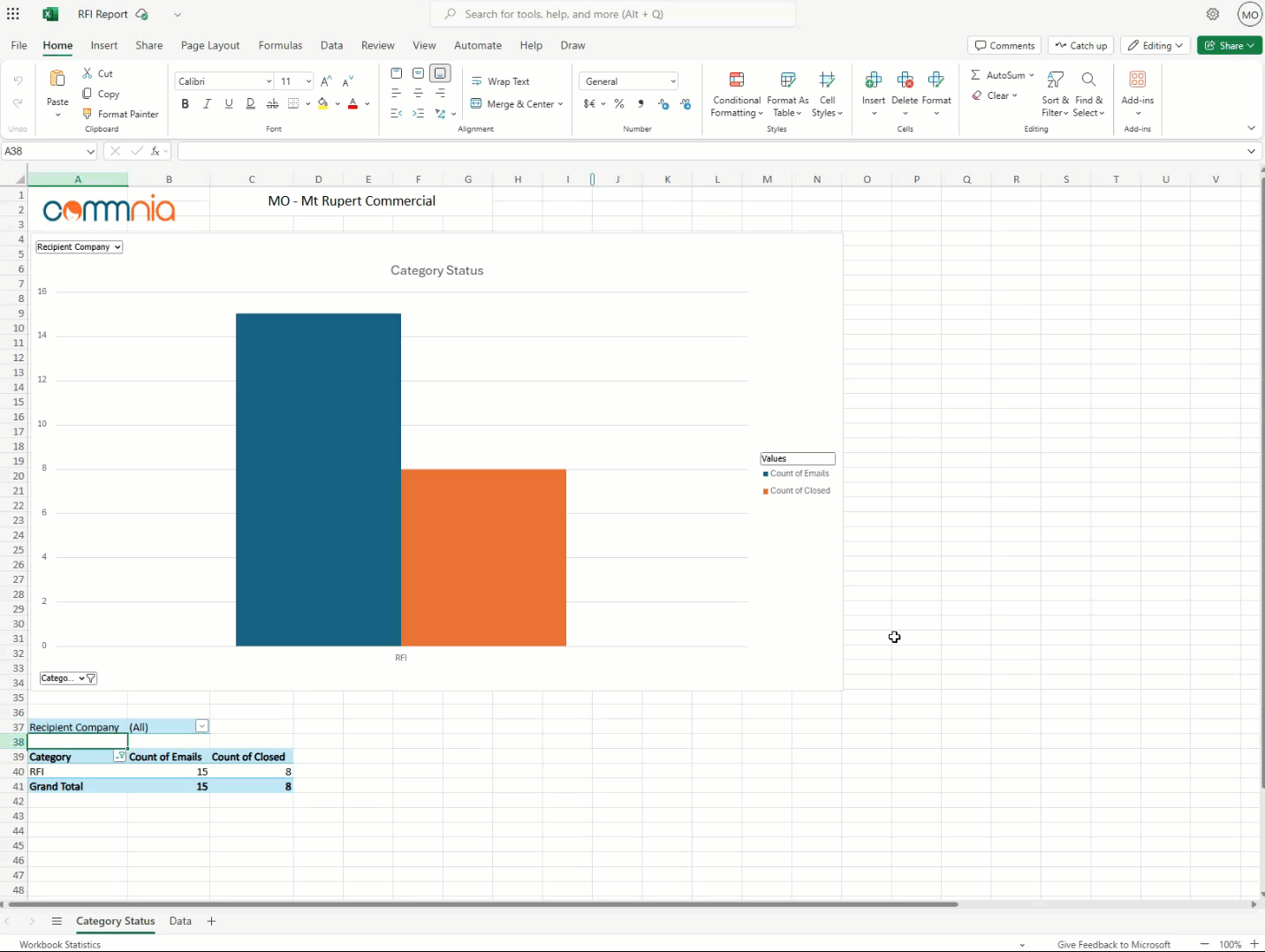Open the Comments pane

point(1004,46)
